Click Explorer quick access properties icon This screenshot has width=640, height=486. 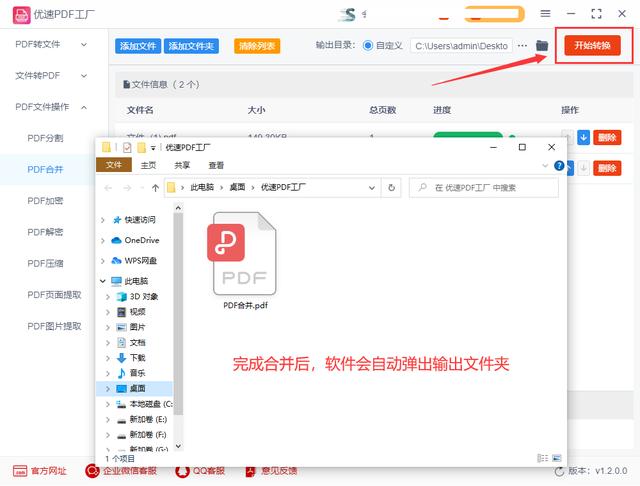click(127, 147)
